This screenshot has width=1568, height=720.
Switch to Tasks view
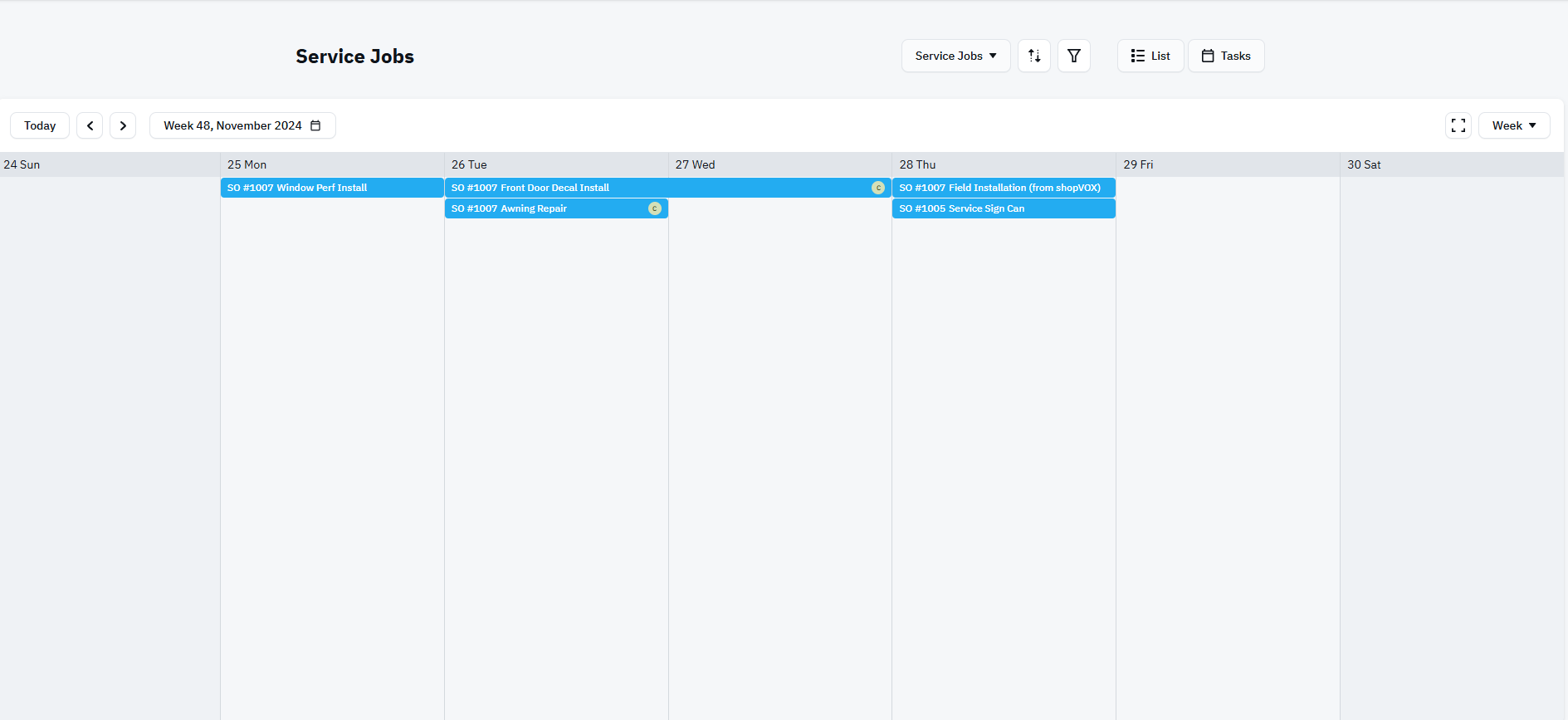(1226, 56)
